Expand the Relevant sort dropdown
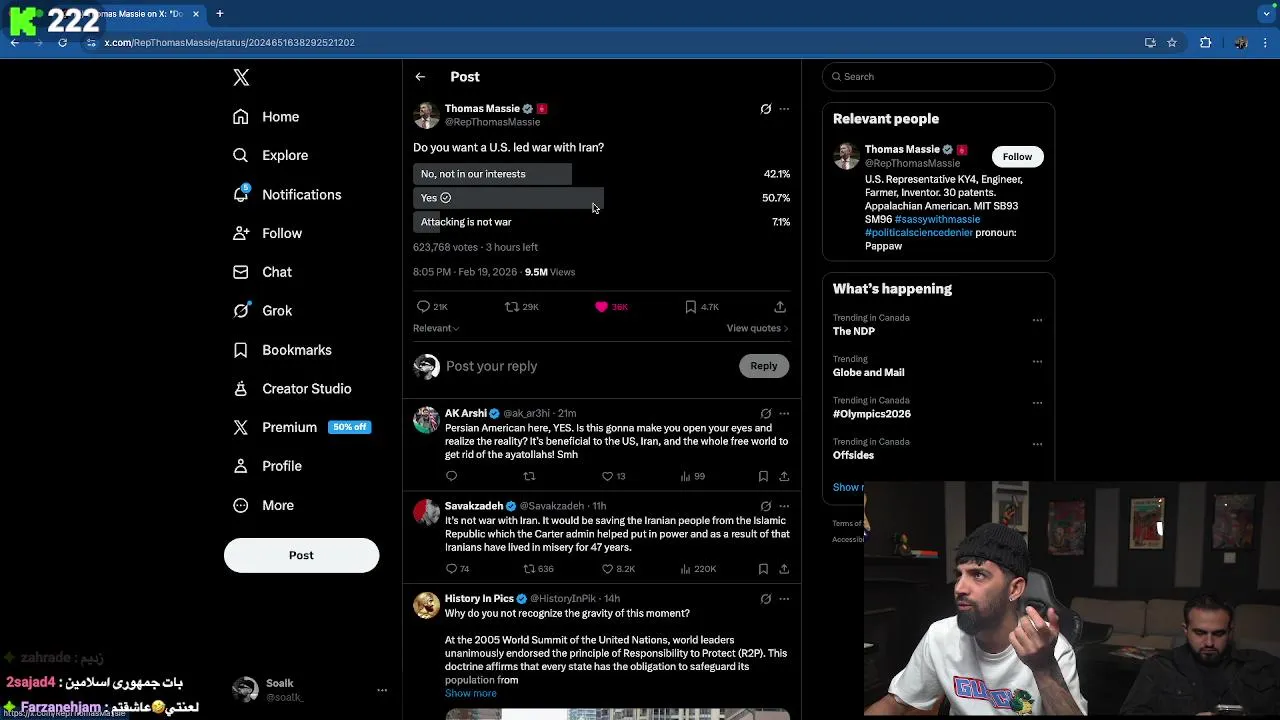The height and width of the screenshot is (720, 1280). (x=436, y=328)
